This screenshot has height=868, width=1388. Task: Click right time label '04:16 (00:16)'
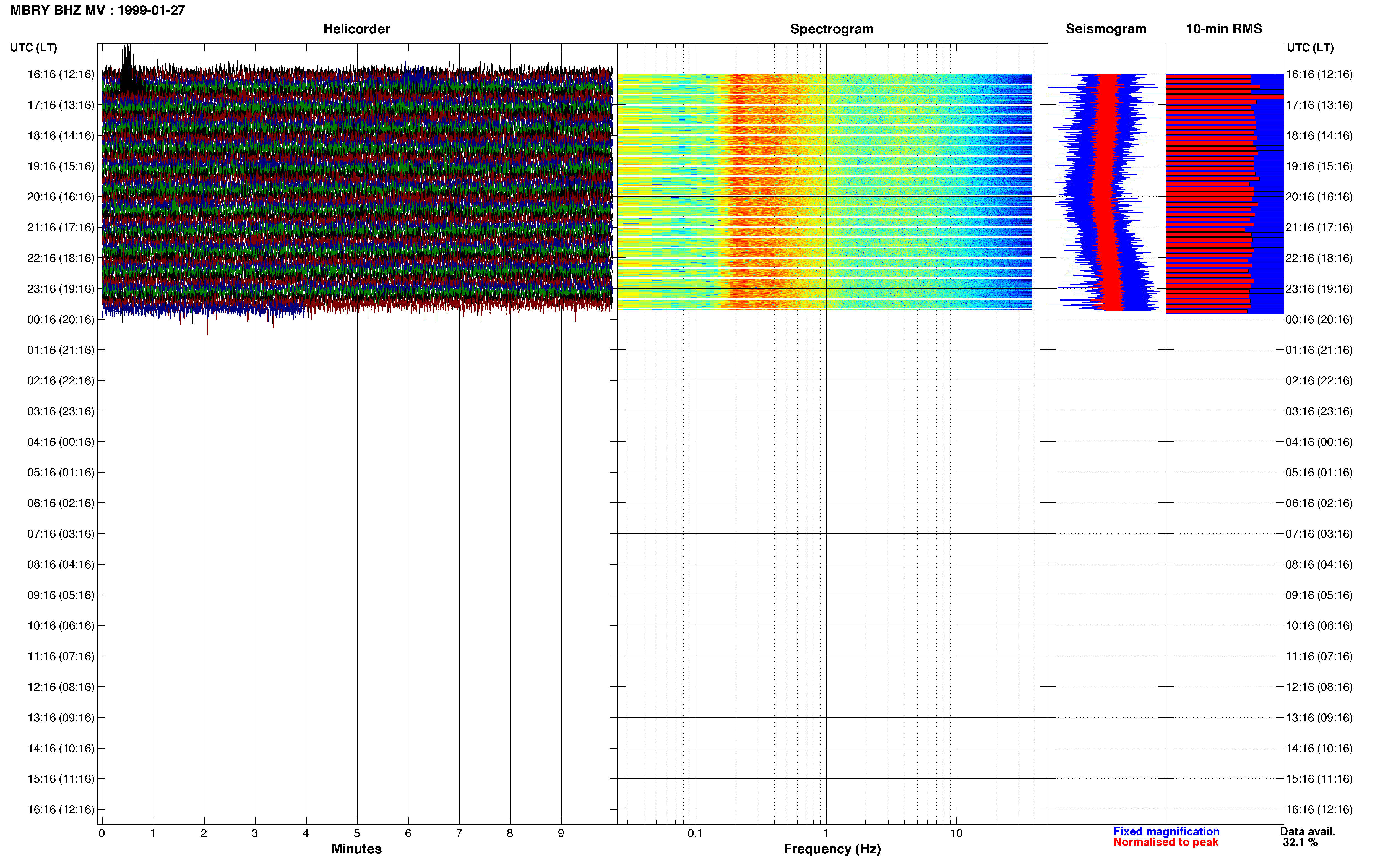(x=1319, y=442)
